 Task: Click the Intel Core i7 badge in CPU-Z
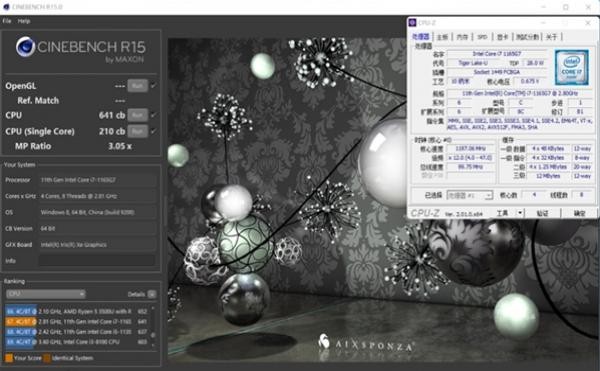(x=571, y=67)
